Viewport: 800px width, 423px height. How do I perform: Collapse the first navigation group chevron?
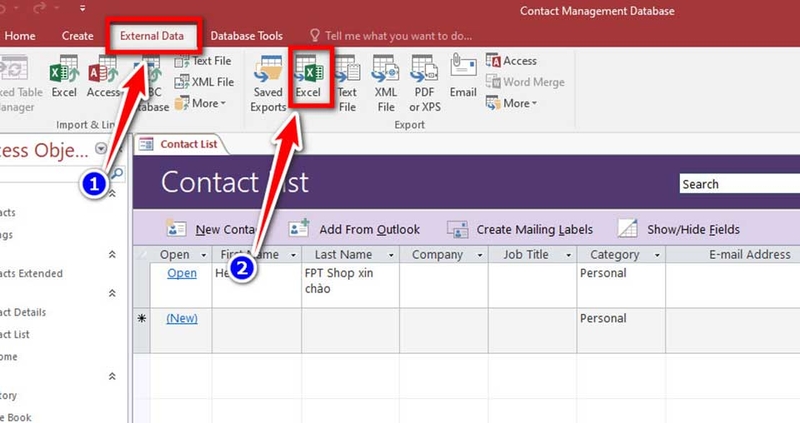click(x=112, y=194)
